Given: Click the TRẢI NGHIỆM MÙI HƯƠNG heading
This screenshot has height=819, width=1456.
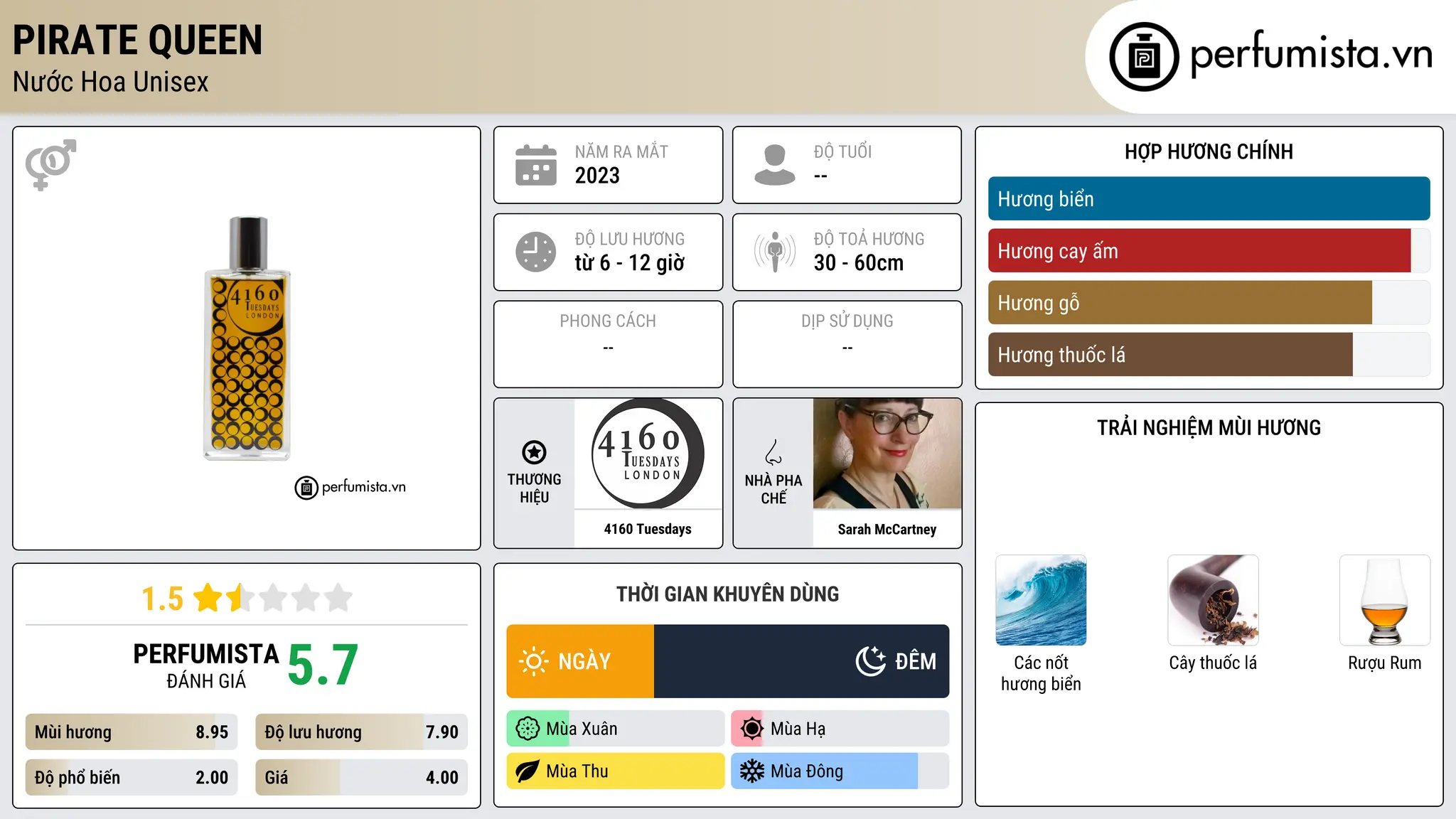Looking at the screenshot, I should (1209, 427).
